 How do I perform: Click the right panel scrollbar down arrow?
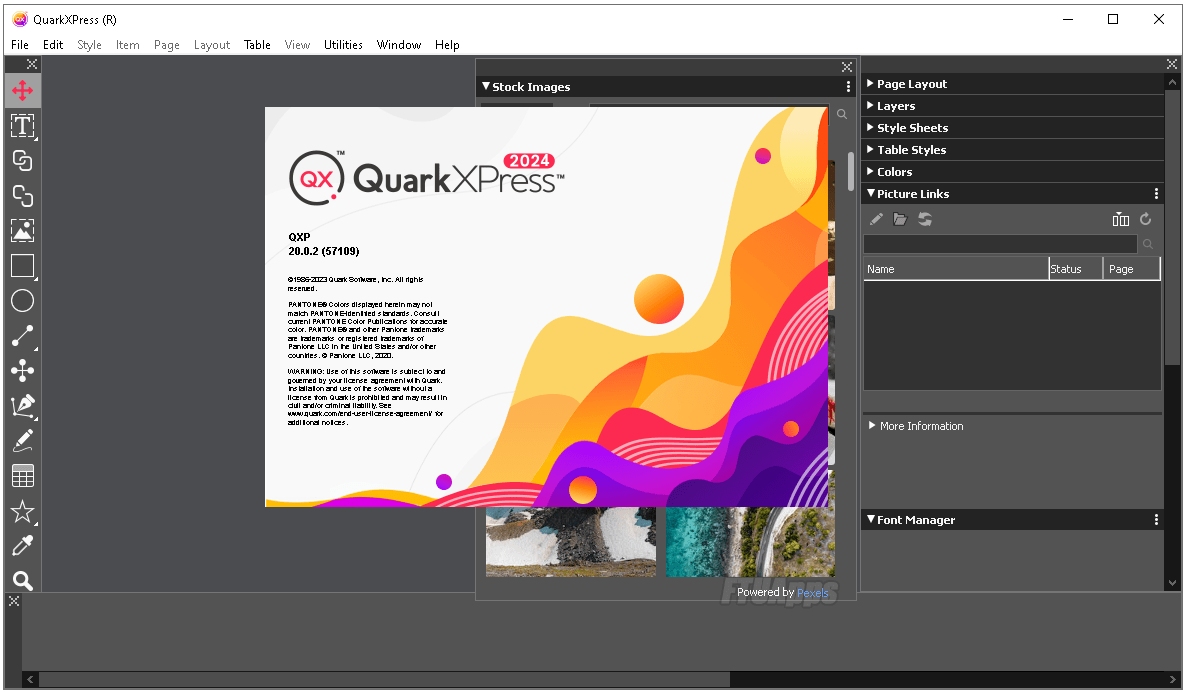click(1172, 582)
